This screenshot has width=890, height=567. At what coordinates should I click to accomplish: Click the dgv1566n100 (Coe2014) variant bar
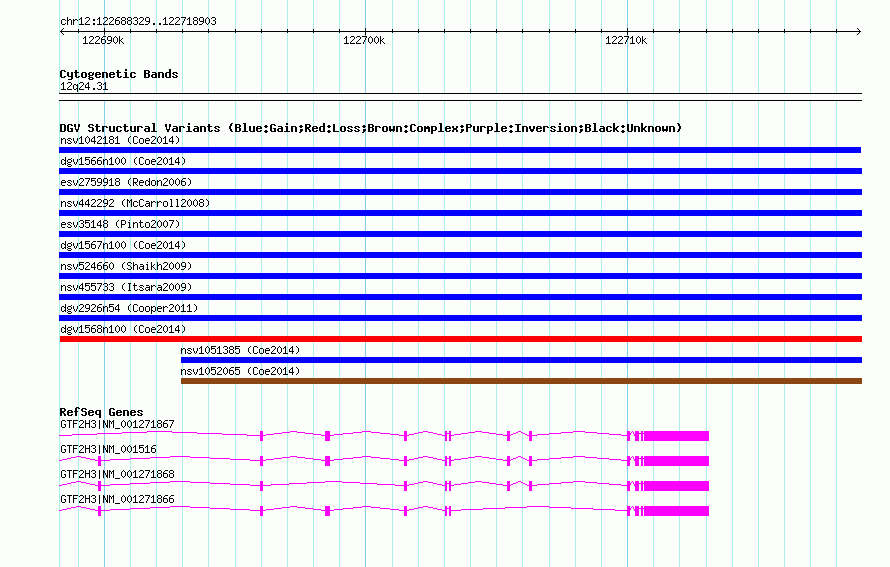pyautogui.click(x=460, y=171)
